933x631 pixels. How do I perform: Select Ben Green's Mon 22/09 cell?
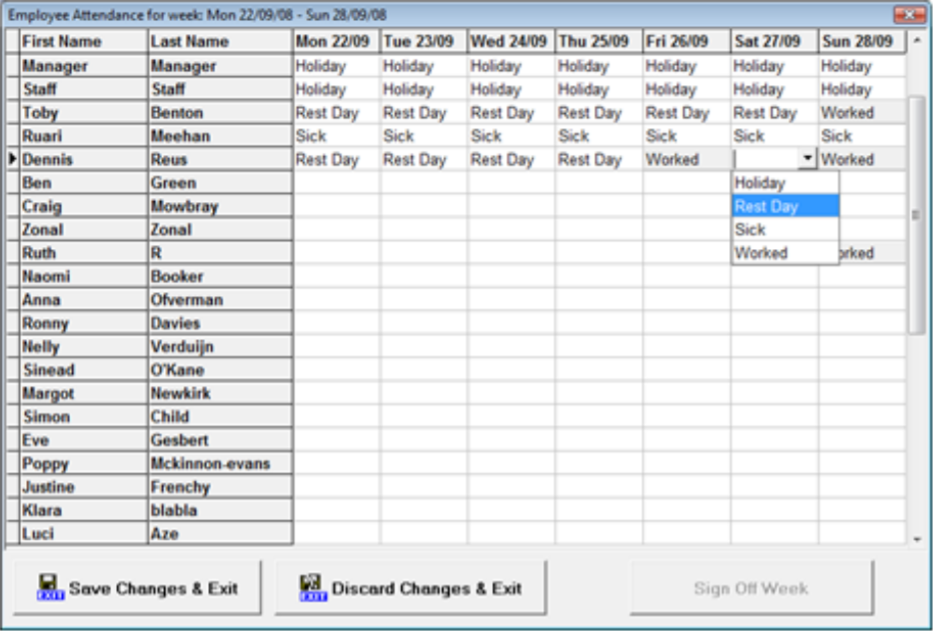click(x=336, y=183)
